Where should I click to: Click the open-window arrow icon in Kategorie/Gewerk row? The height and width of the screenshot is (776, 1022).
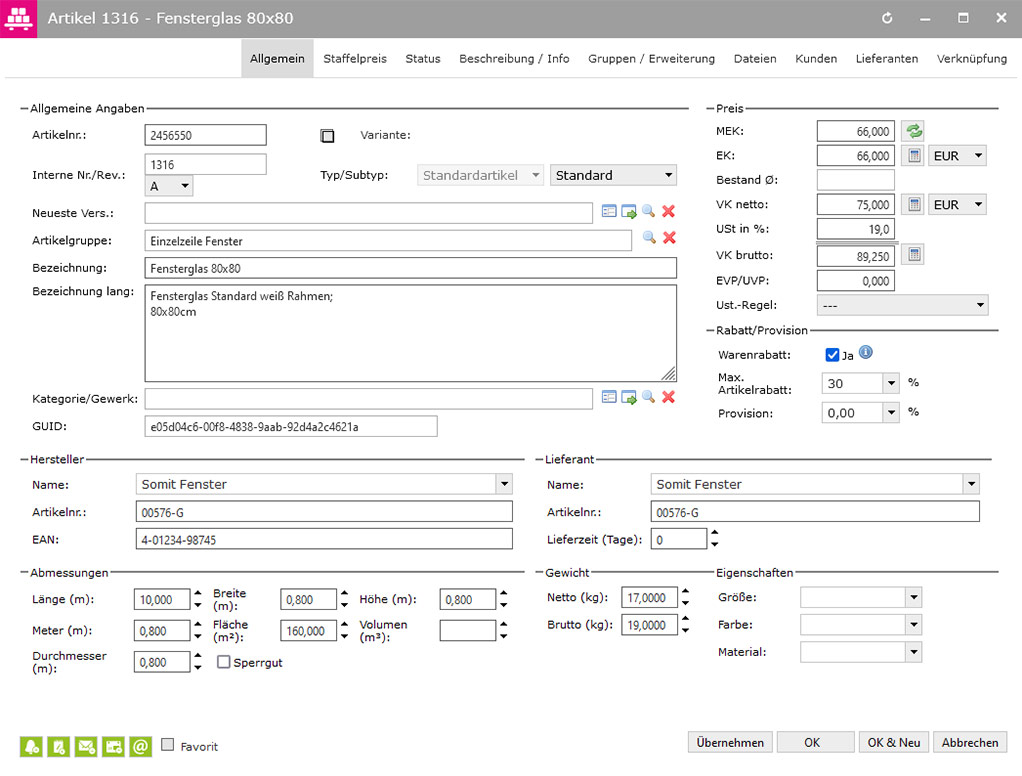point(629,397)
